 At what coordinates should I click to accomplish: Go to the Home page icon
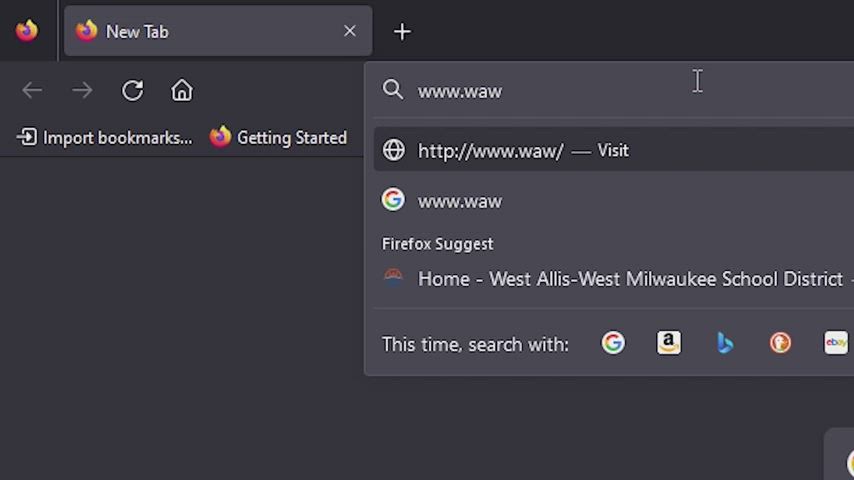pyautogui.click(x=182, y=91)
